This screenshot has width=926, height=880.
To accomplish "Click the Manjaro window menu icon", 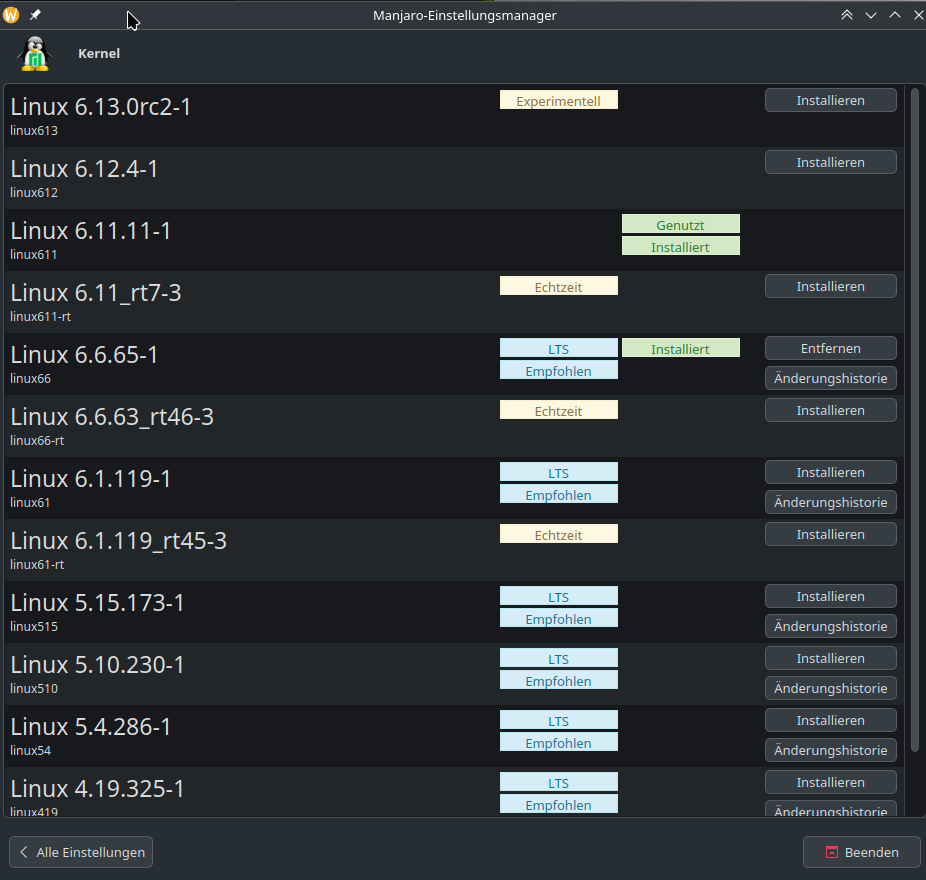I will (11, 15).
